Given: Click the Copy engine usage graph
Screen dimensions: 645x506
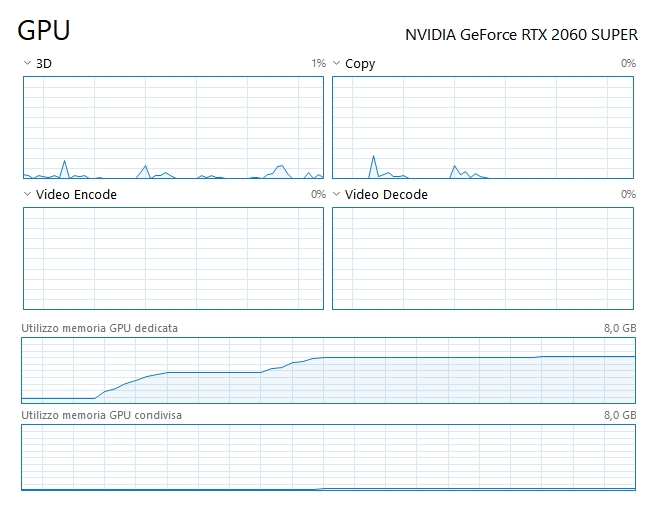Looking at the screenshot, I should point(483,128).
